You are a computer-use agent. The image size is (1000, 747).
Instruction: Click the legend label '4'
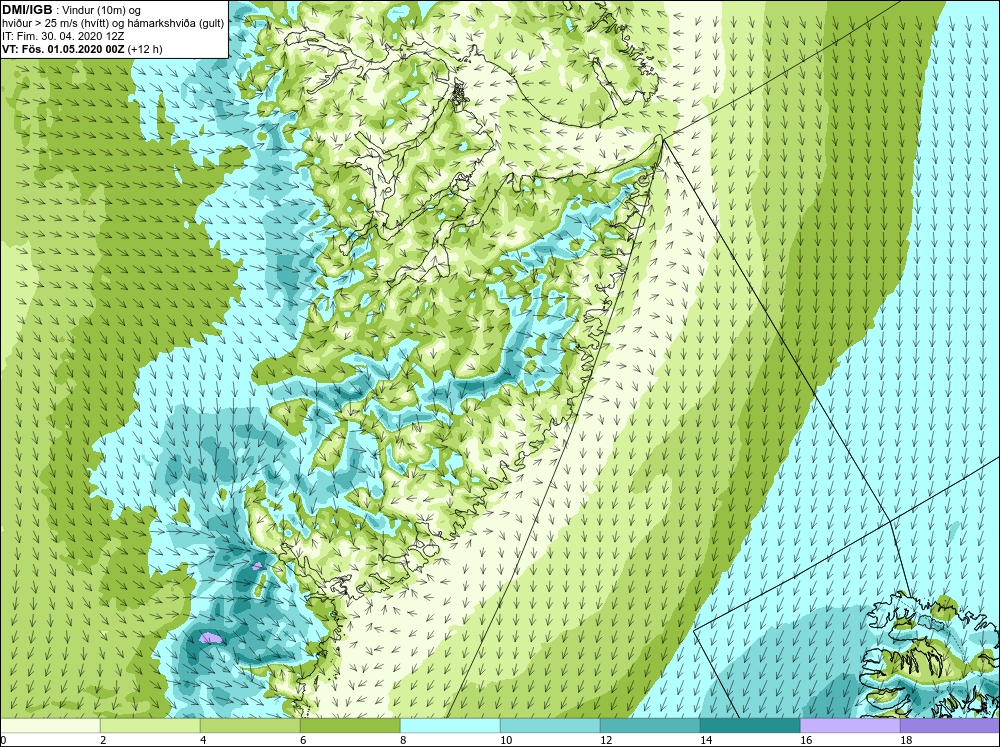(x=203, y=740)
